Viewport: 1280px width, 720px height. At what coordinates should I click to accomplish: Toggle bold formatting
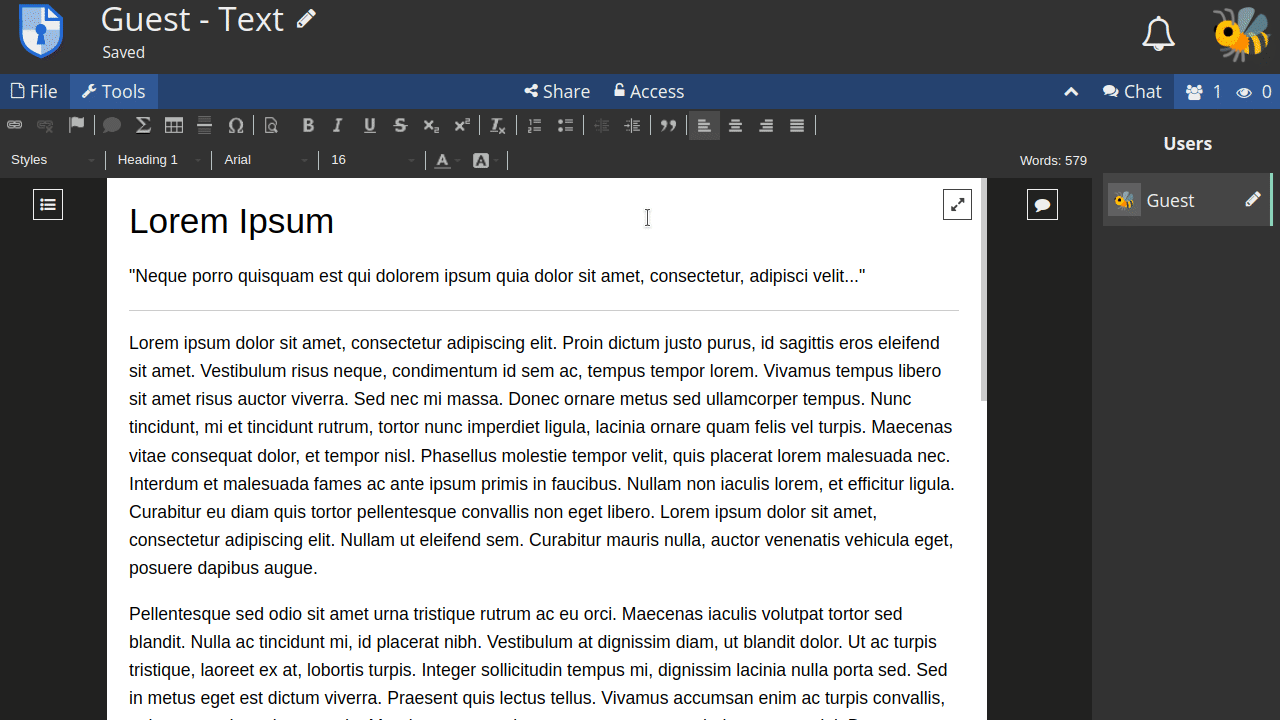pos(308,125)
